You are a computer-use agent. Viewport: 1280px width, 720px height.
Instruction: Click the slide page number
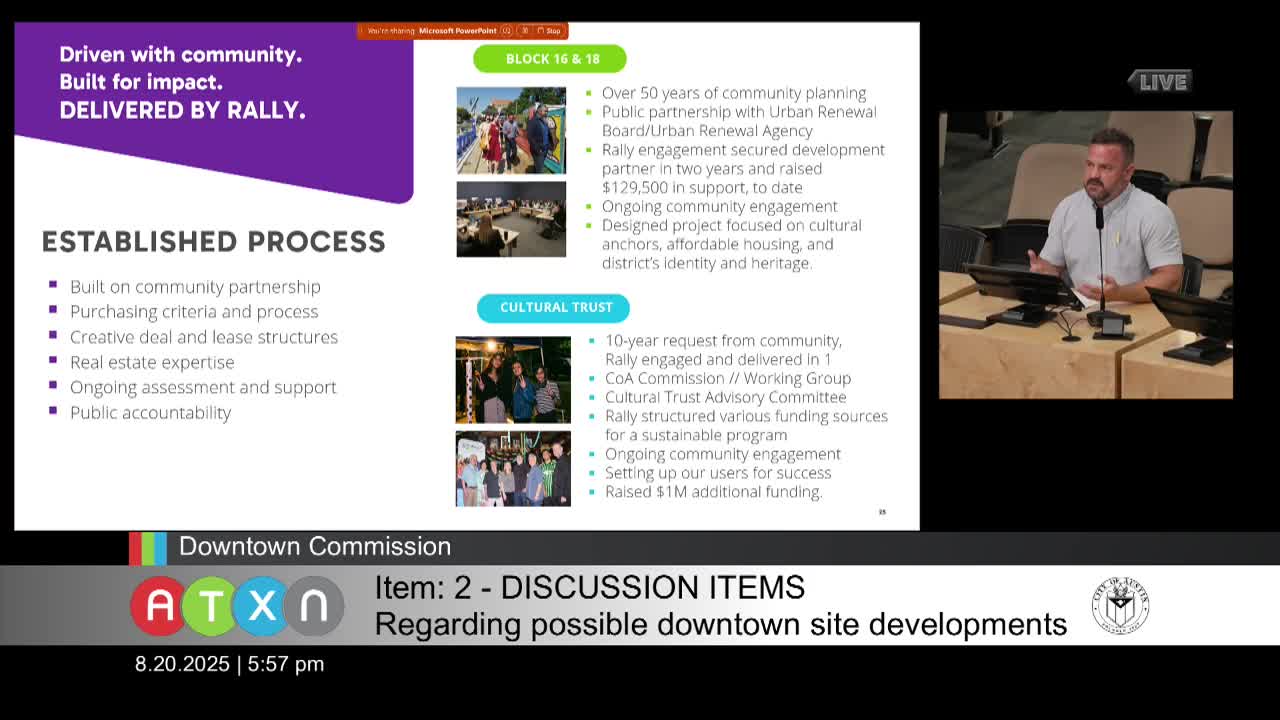click(x=882, y=512)
